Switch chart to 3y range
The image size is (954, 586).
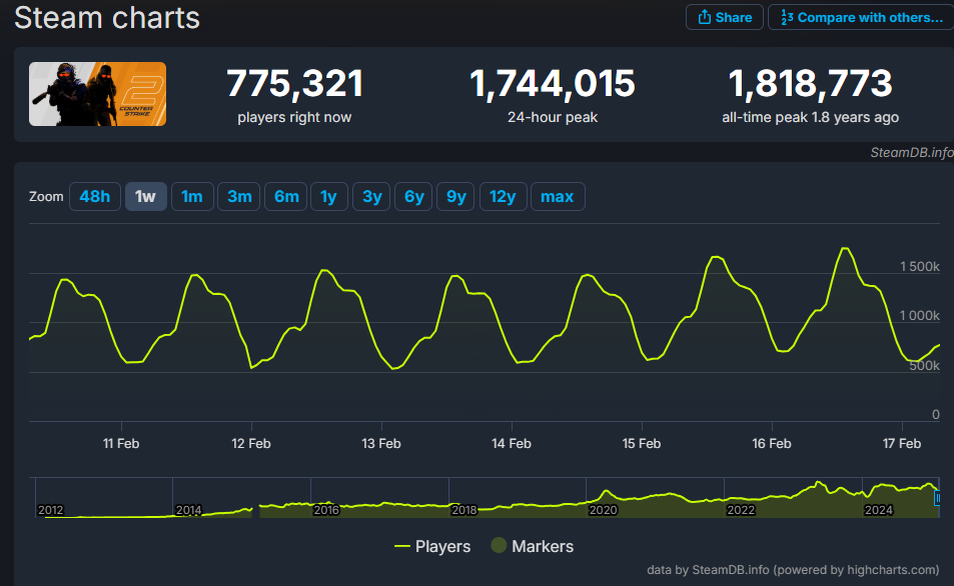point(372,197)
